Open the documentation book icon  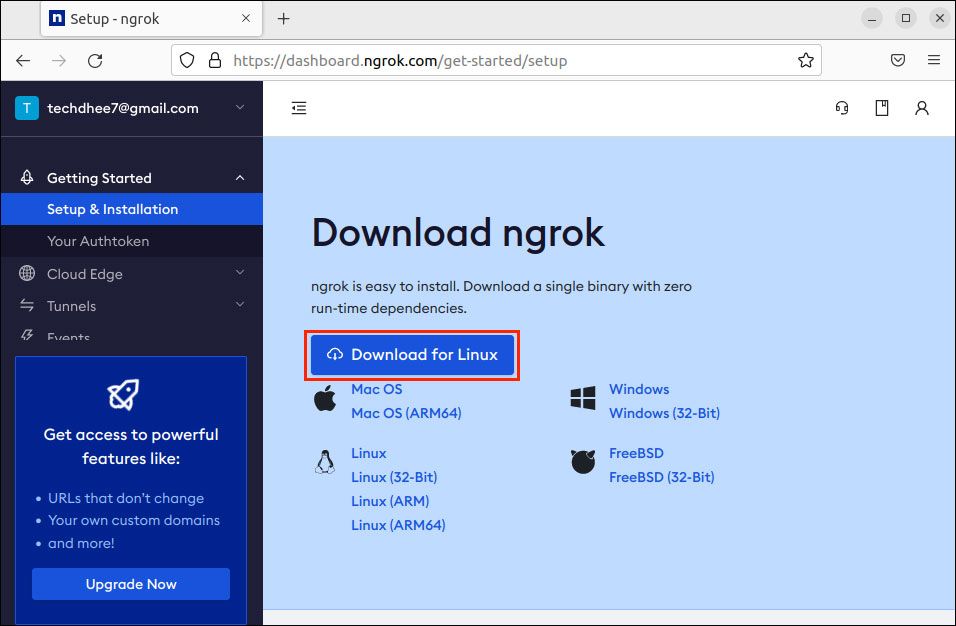pos(882,108)
